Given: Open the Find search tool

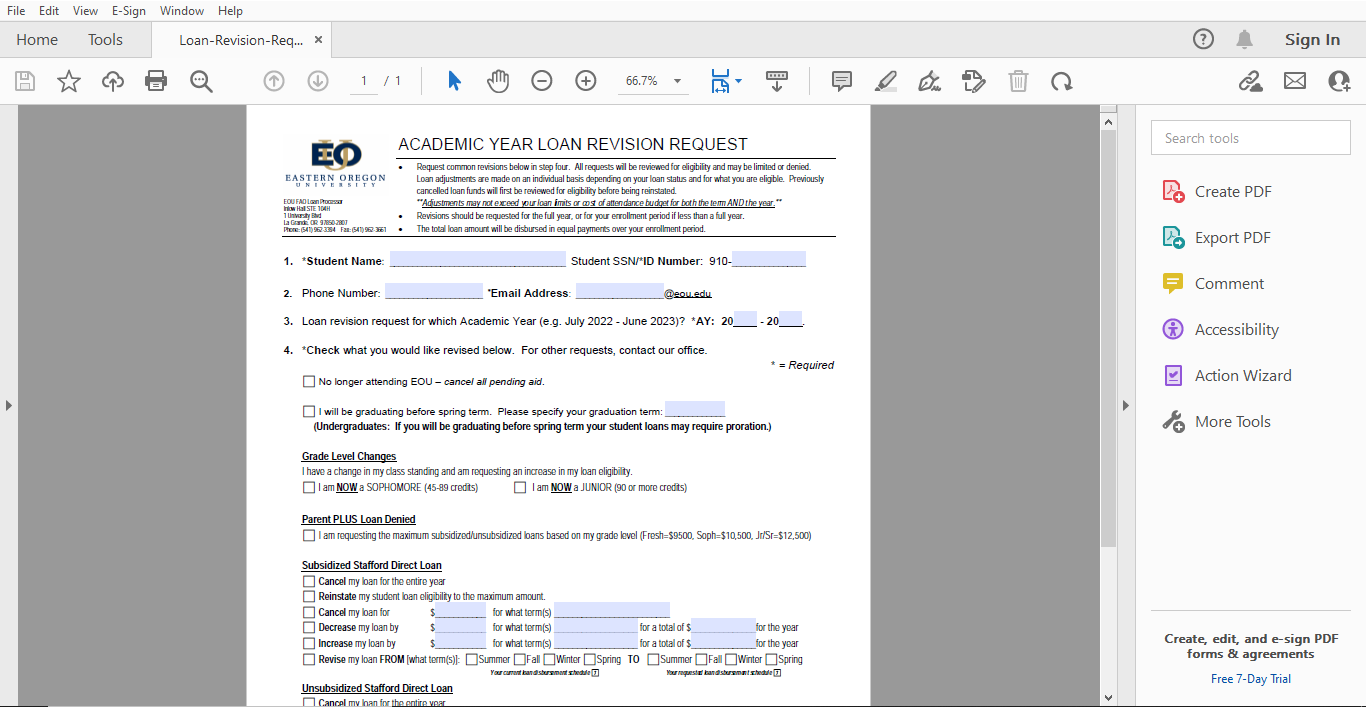Looking at the screenshot, I should coord(201,81).
